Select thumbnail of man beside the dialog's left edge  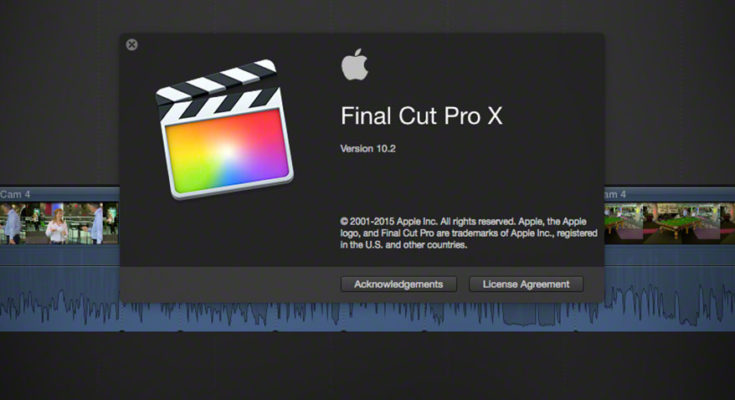pyautogui.click(x=98, y=224)
